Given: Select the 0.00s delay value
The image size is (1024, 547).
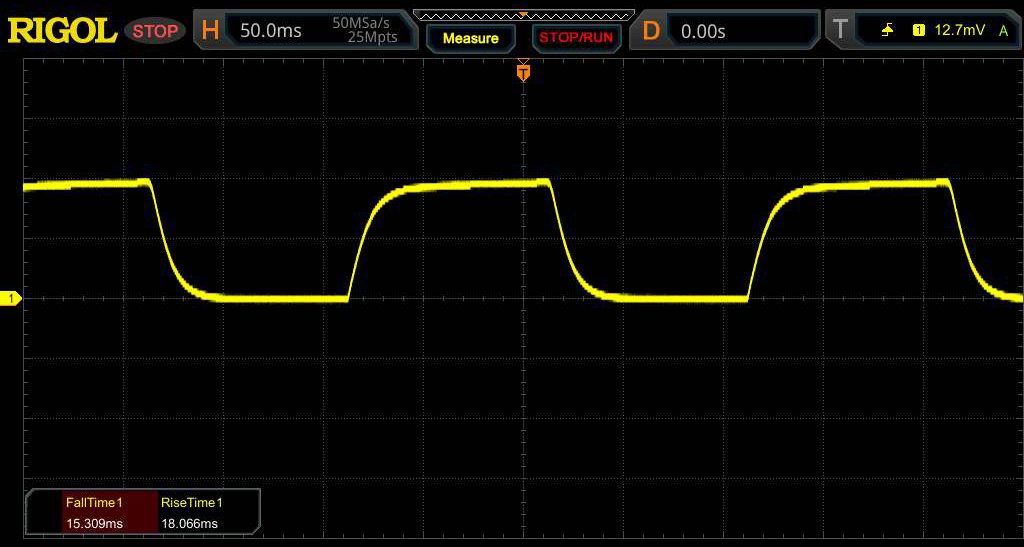Looking at the screenshot, I should [703, 31].
